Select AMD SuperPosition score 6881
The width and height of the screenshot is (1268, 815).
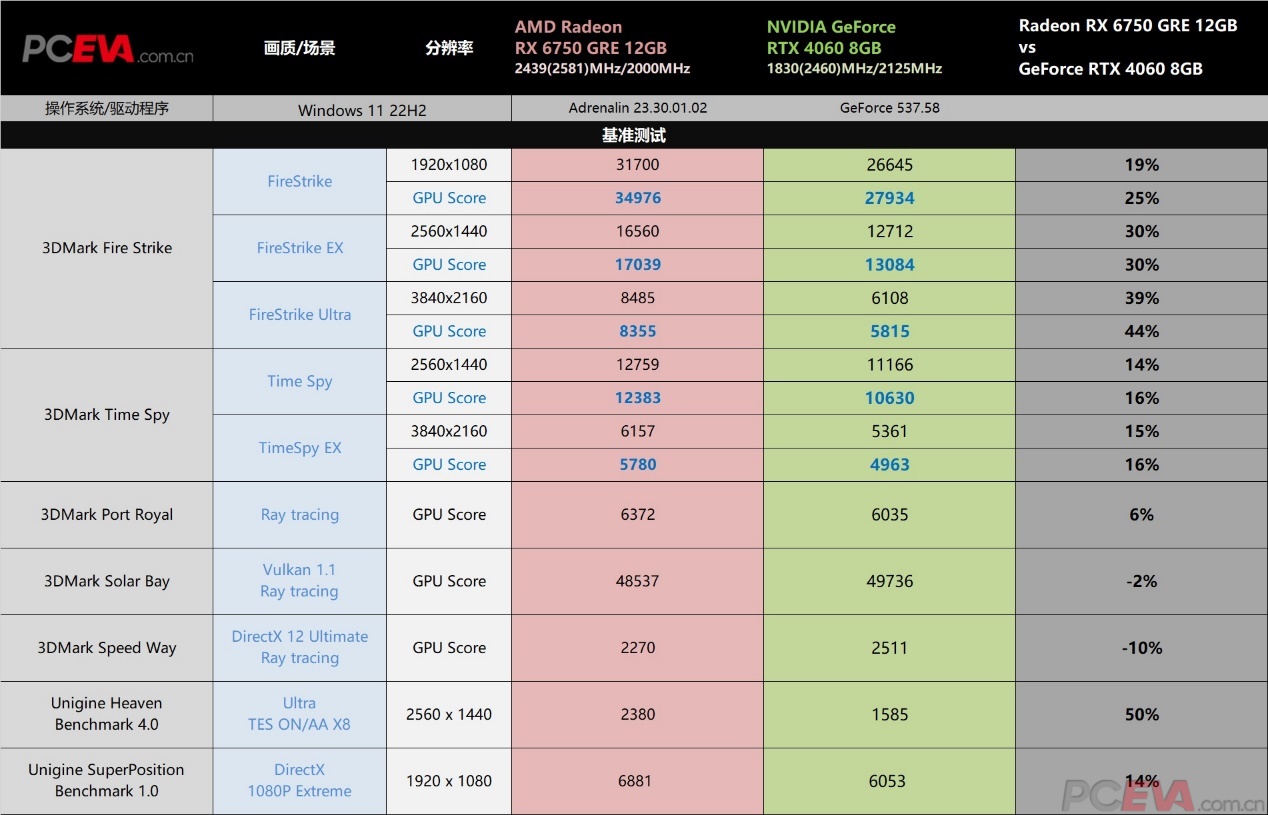tap(638, 780)
